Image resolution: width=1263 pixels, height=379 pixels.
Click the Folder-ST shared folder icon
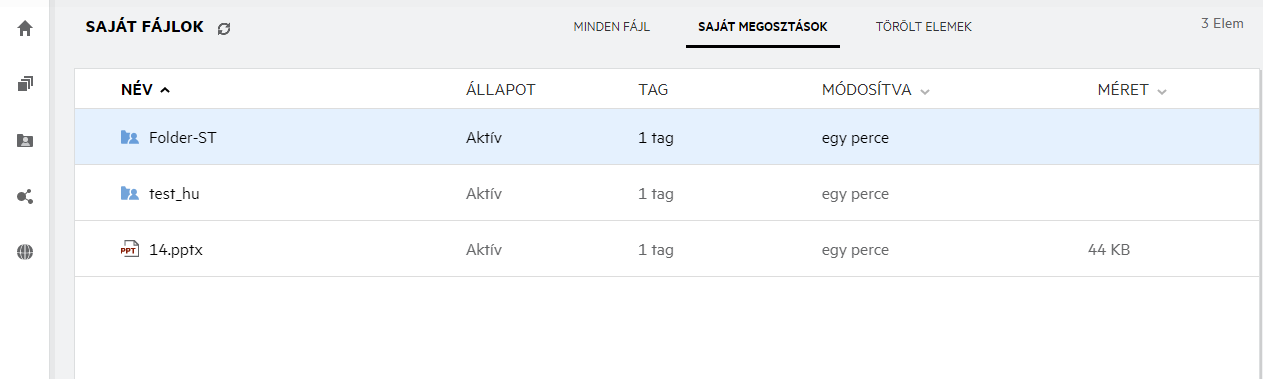coord(129,138)
